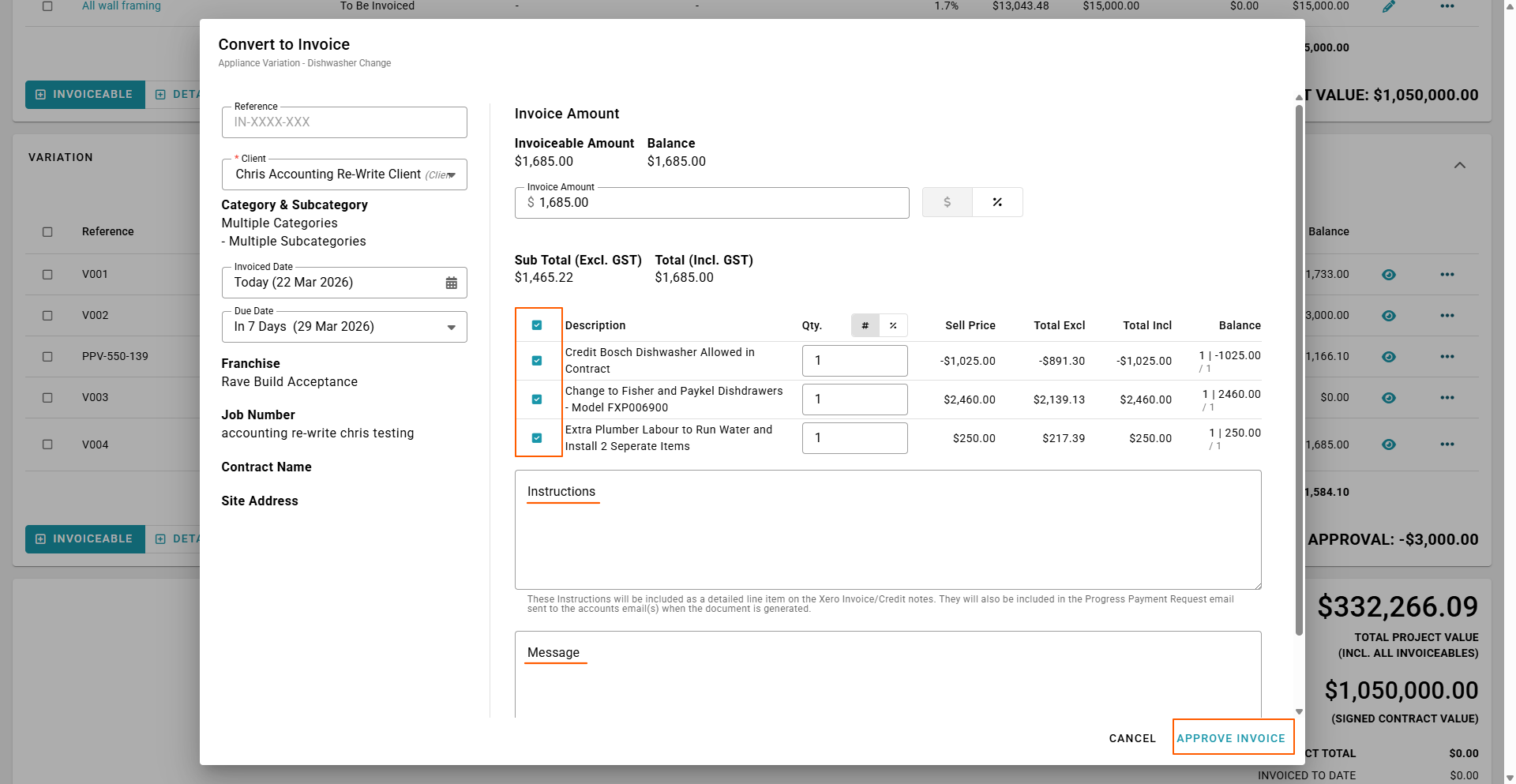
Task: Edit the All wall framing row
Action: point(1388,6)
